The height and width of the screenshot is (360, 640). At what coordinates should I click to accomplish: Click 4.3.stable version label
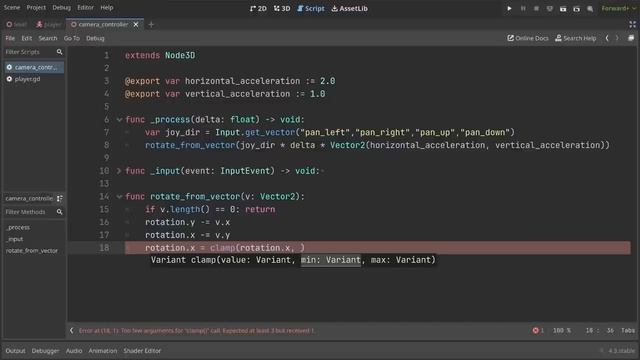coord(621,351)
